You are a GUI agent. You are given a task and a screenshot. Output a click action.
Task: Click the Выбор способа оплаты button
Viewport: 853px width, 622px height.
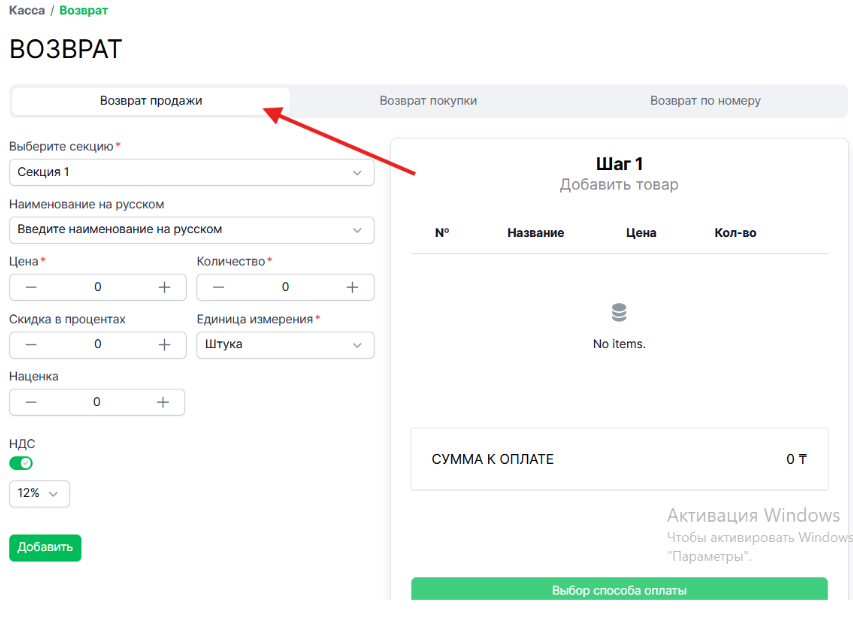(x=619, y=590)
